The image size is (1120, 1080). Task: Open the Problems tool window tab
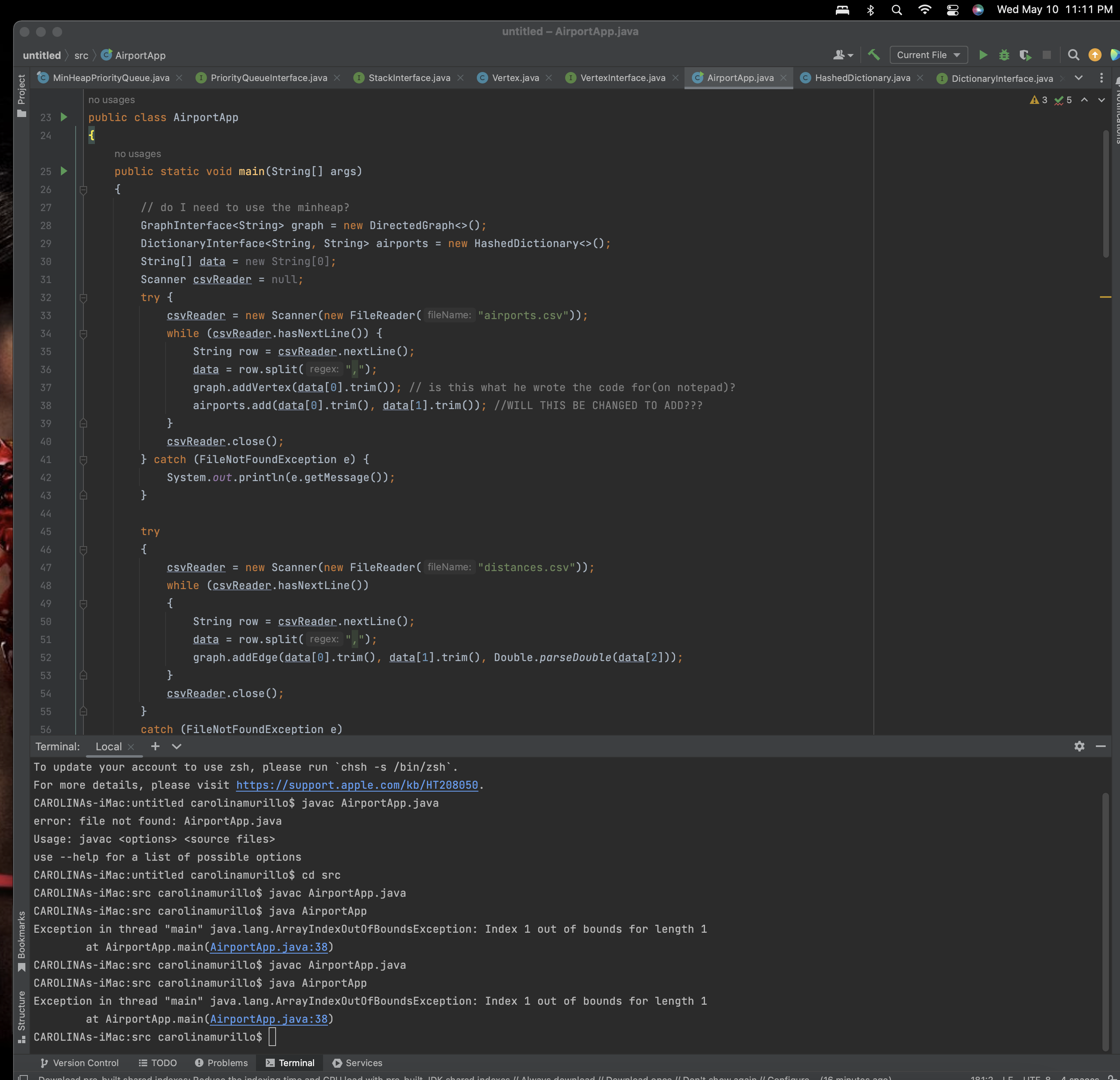(x=221, y=1063)
